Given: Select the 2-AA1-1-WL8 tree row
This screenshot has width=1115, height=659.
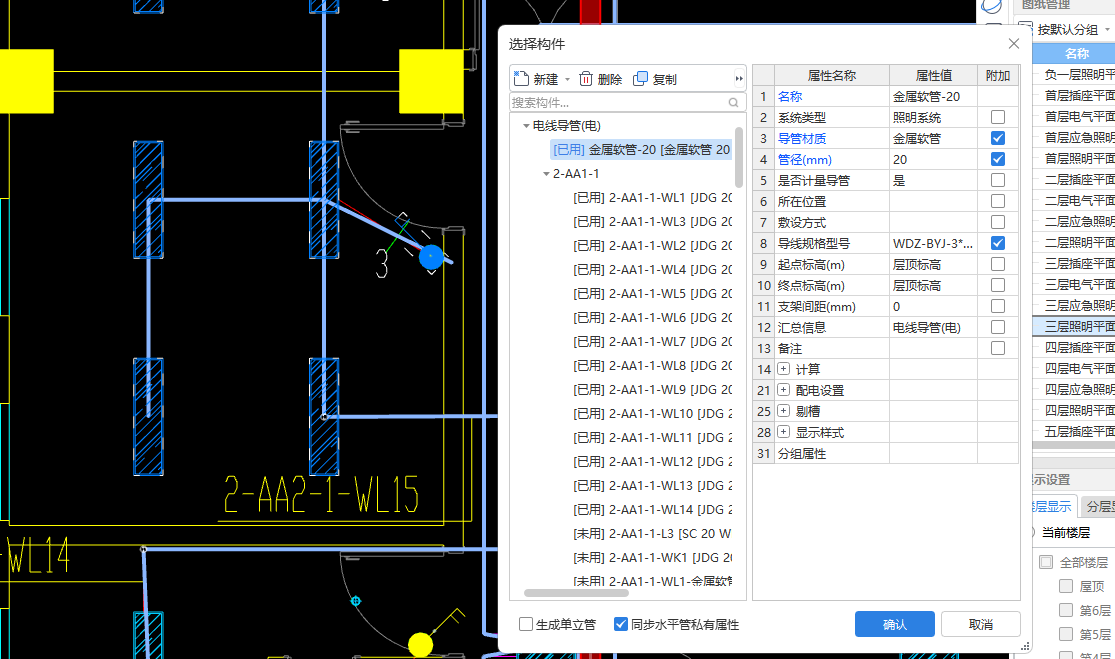Looking at the screenshot, I should (653, 365).
